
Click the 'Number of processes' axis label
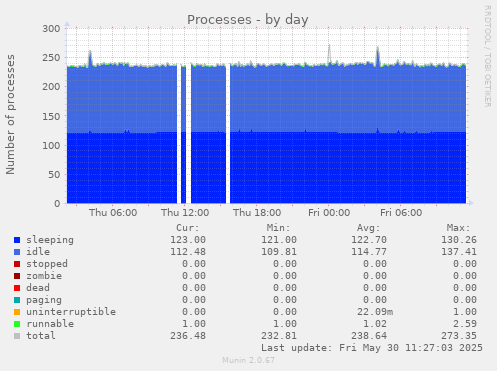[10, 114]
